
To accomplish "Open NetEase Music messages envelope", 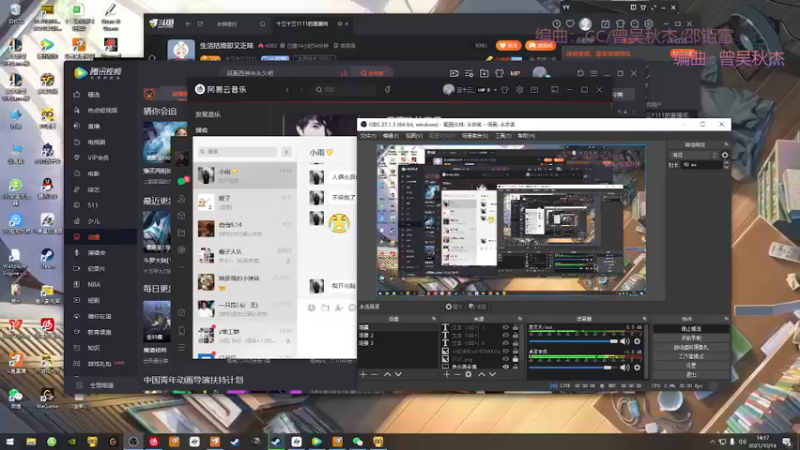I will point(534,90).
